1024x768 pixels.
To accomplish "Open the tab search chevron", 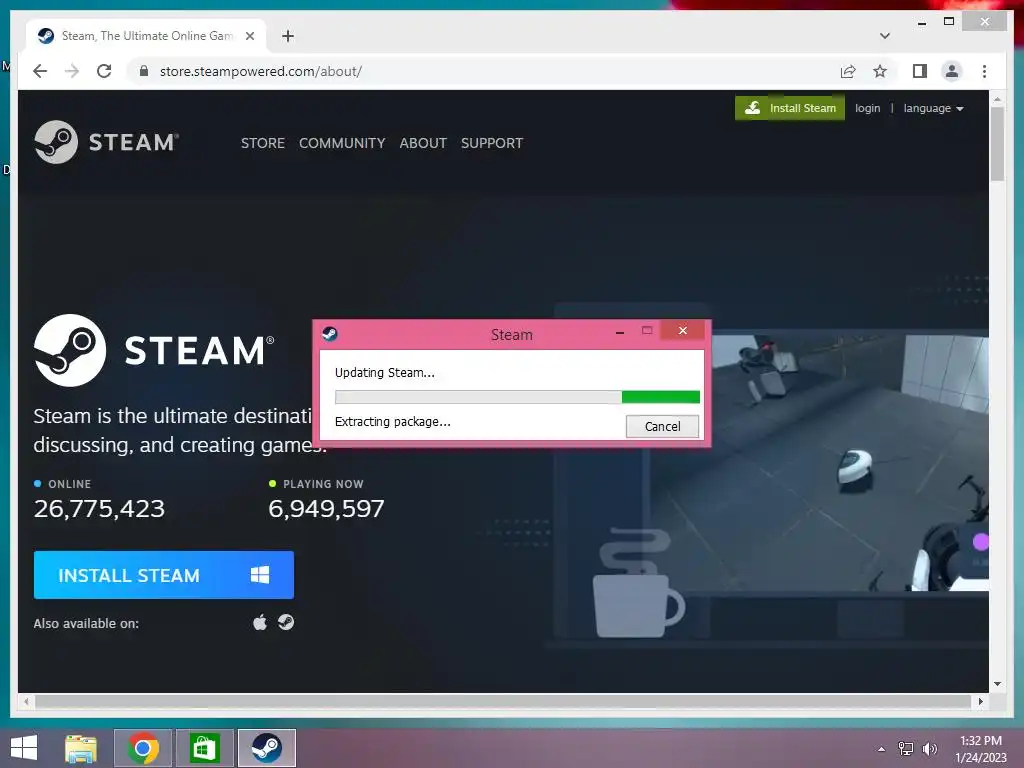I will pos(885,36).
